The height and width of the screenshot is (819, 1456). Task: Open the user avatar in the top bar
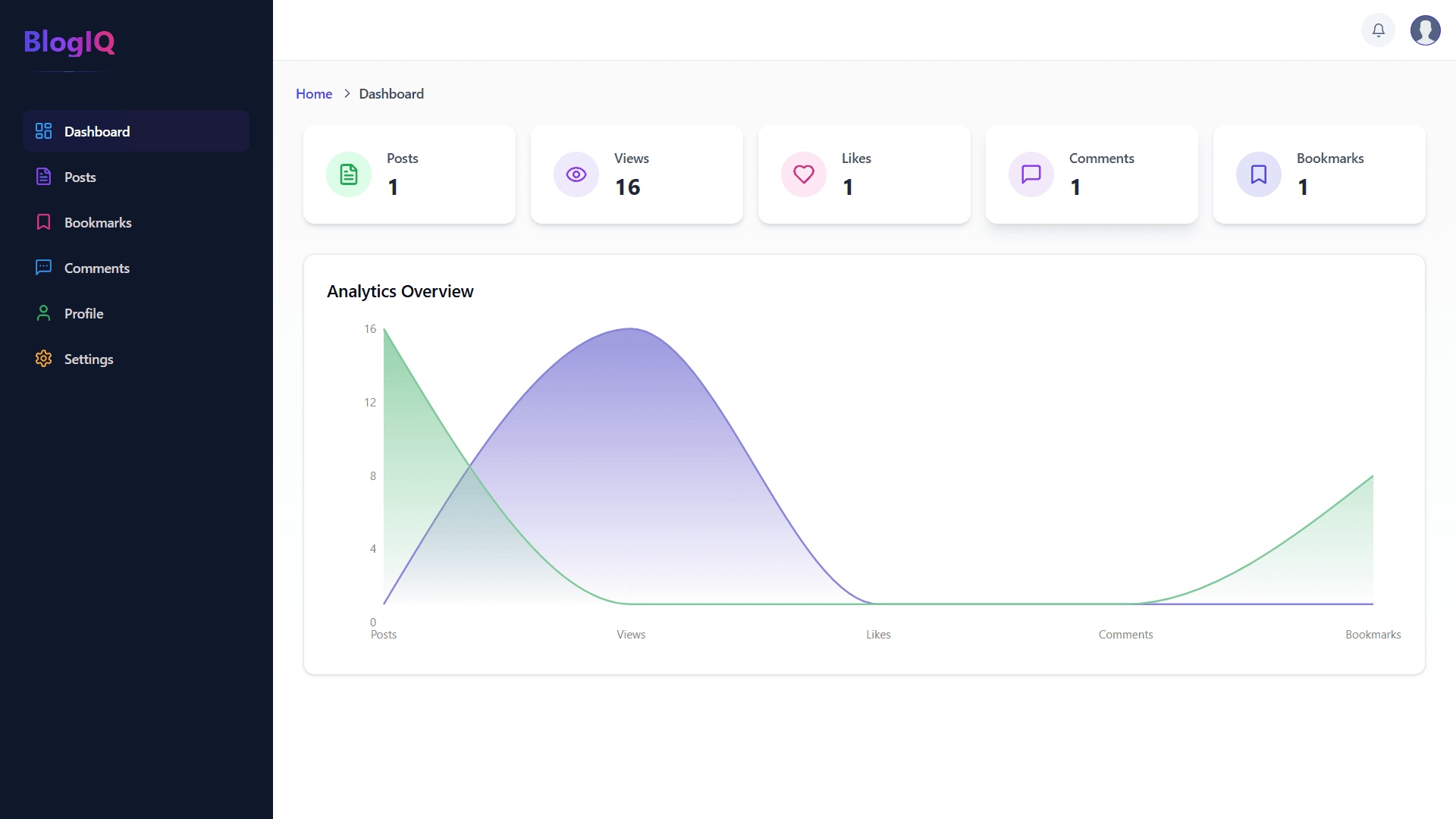click(x=1425, y=30)
